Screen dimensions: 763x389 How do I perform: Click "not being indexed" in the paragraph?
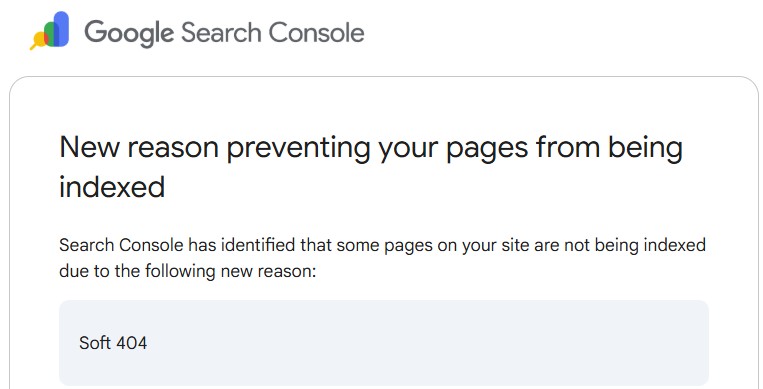click(635, 245)
